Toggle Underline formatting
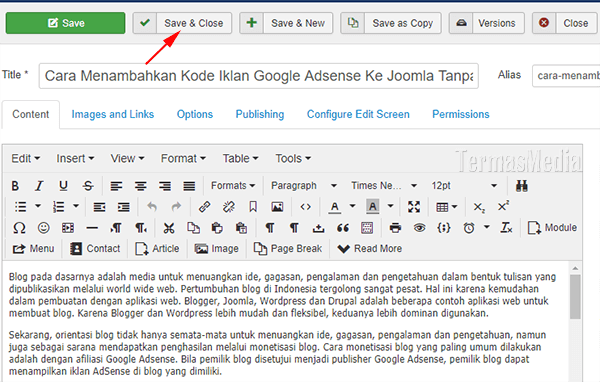This screenshot has width=600, height=382. click(x=63, y=186)
